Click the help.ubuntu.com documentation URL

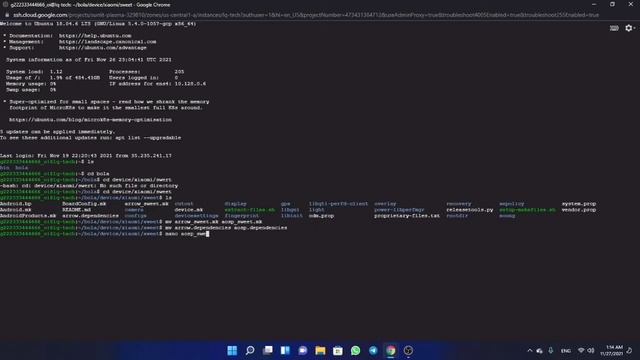click(95, 36)
